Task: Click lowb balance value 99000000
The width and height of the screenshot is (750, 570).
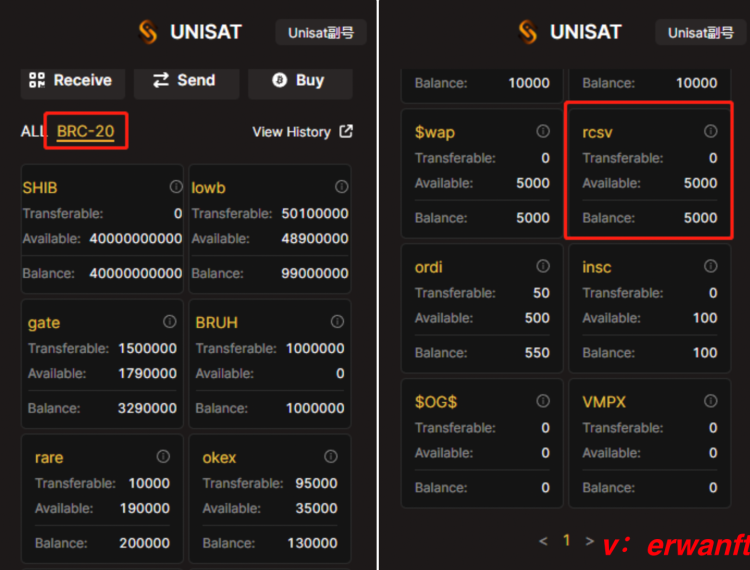Action: click(315, 273)
